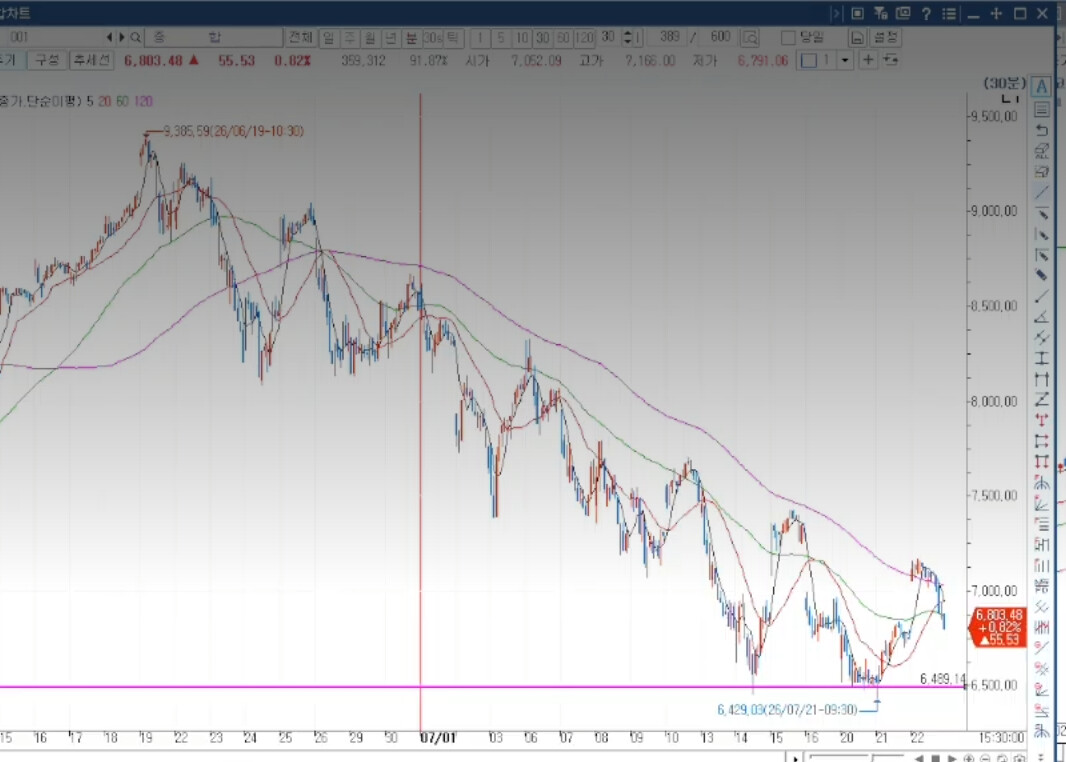Select the angle line drawing tool
The width and height of the screenshot is (1066, 762).
click(x=1041, y=317)
